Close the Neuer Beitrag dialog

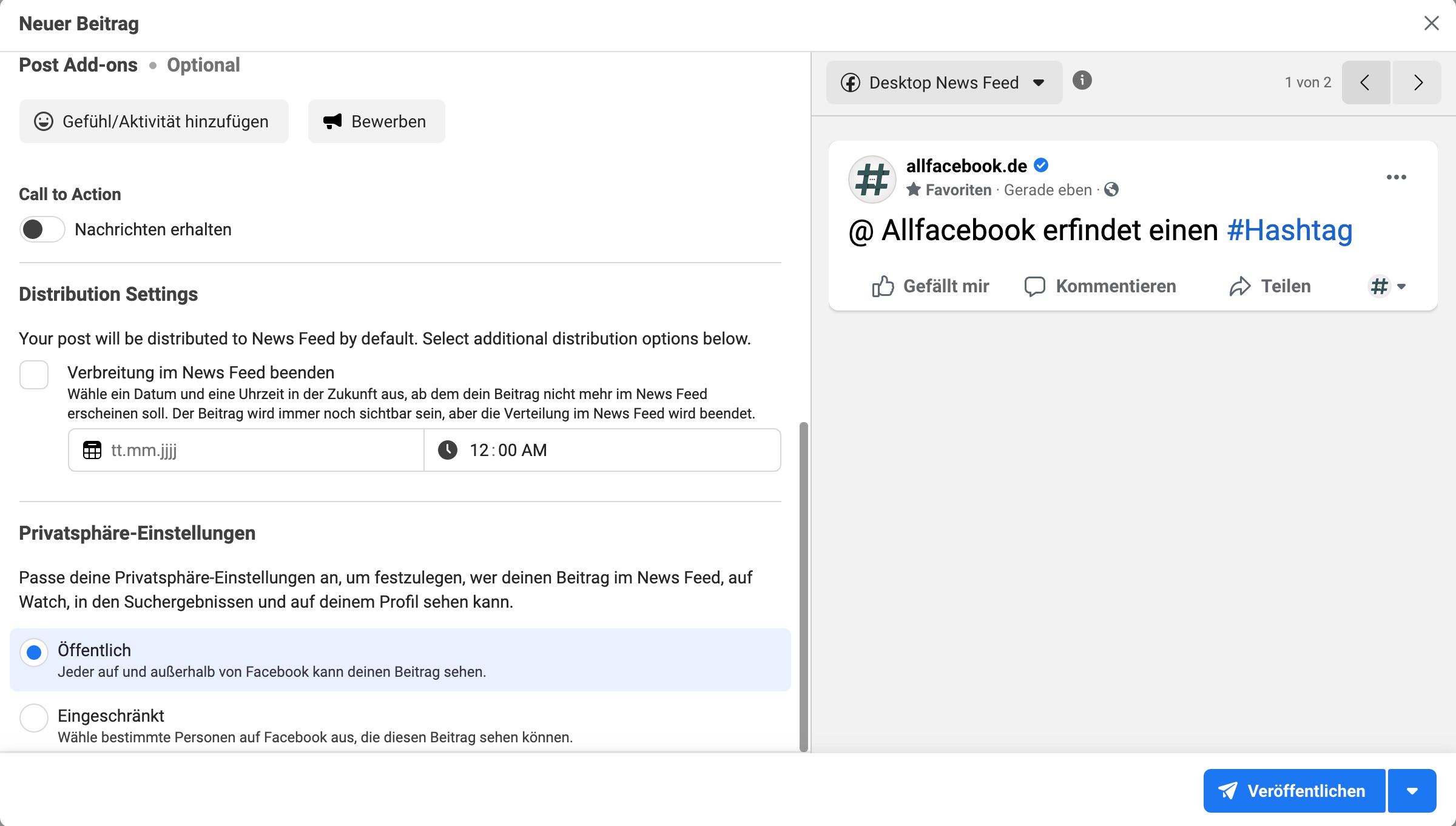1431,23
